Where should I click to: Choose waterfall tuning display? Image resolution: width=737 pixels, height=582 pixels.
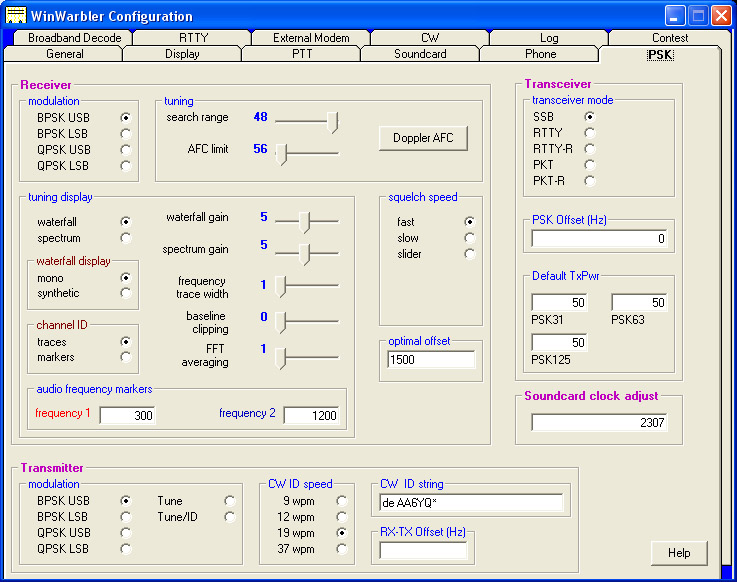point(125,221)
